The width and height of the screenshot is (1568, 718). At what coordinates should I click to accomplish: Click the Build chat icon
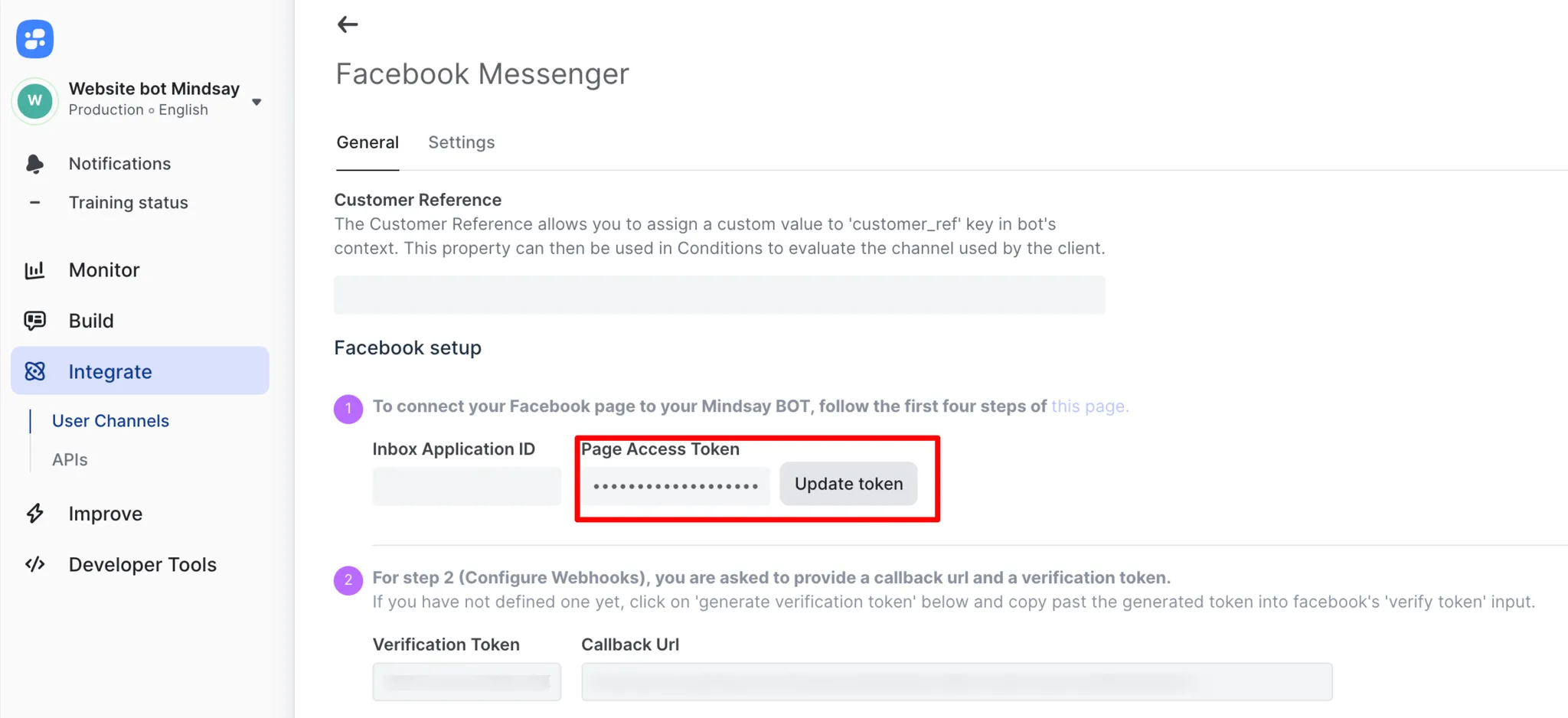coord(34,321)
